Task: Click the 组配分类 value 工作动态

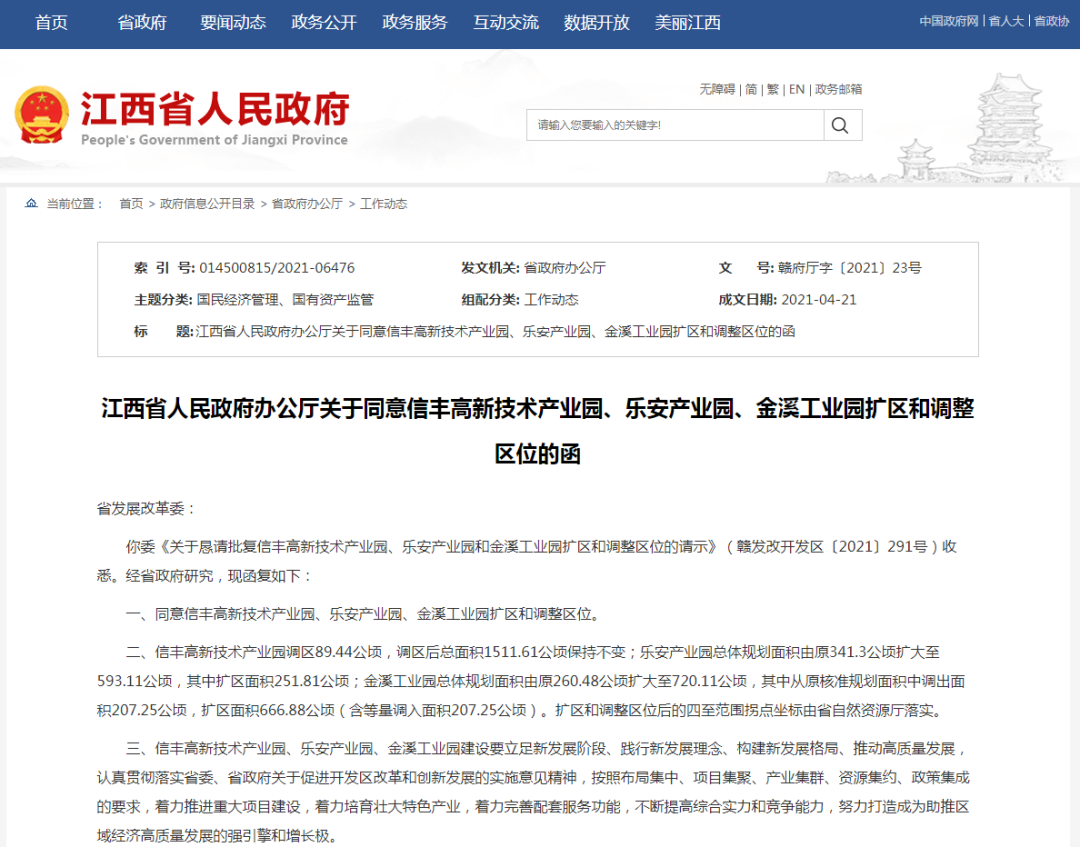Action: pos(551,300)
